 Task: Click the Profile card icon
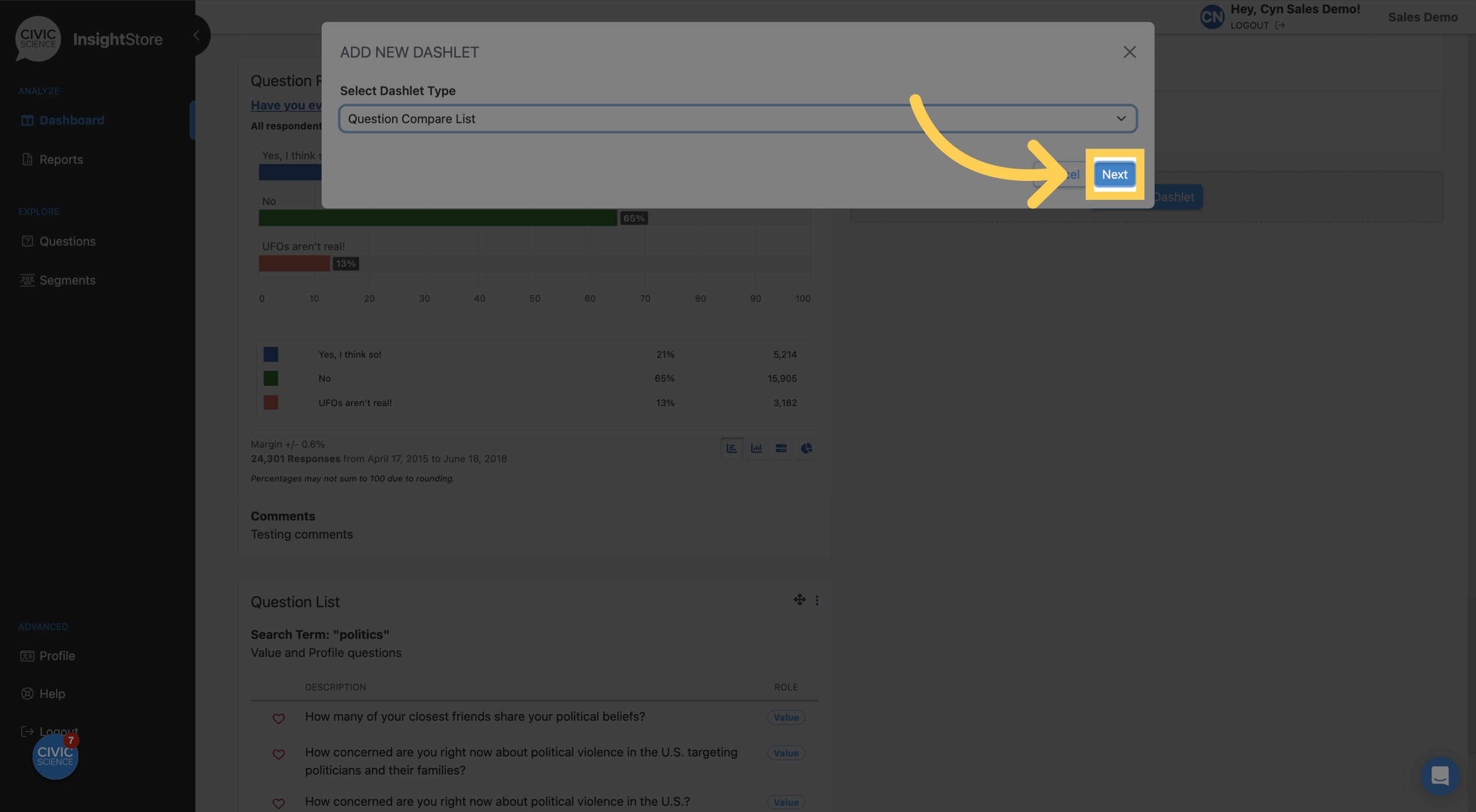(27, 656)
